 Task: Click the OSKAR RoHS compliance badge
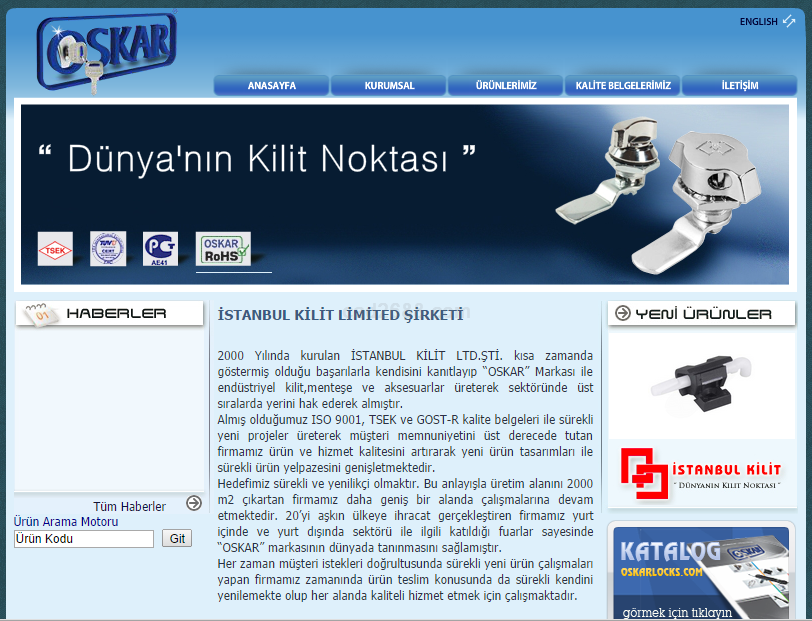[223, 249]
